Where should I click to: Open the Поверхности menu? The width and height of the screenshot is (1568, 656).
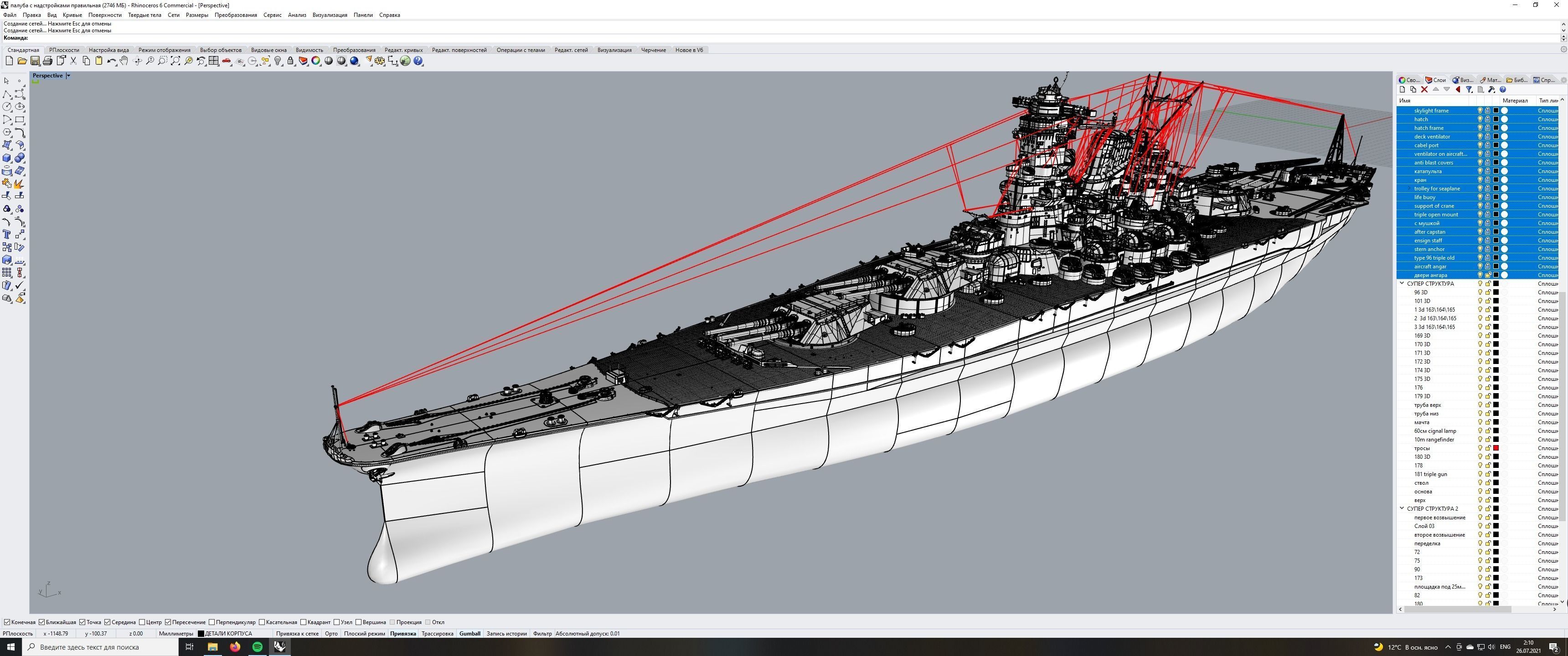(105, 15)
